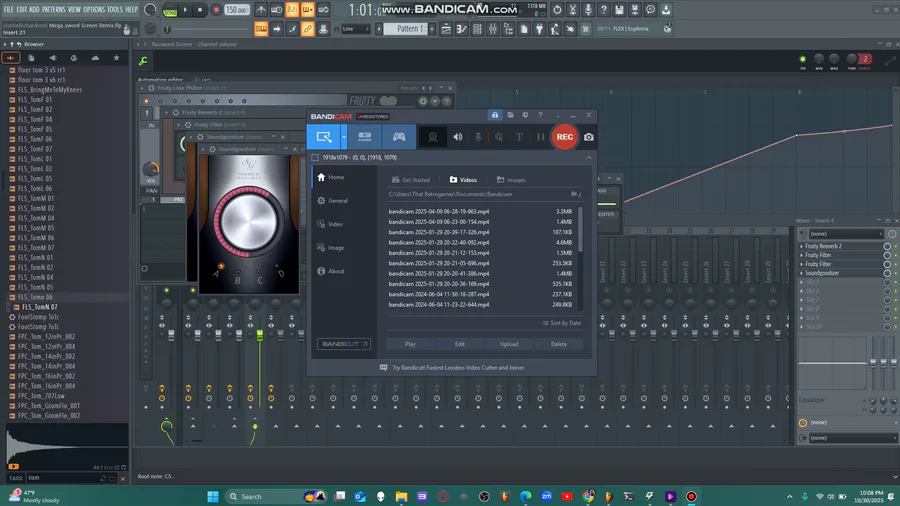The height and width of the screenshot is (506, 900).
Task: Click the shopping cart icon in FL toolbar
Action: [585, 29]
